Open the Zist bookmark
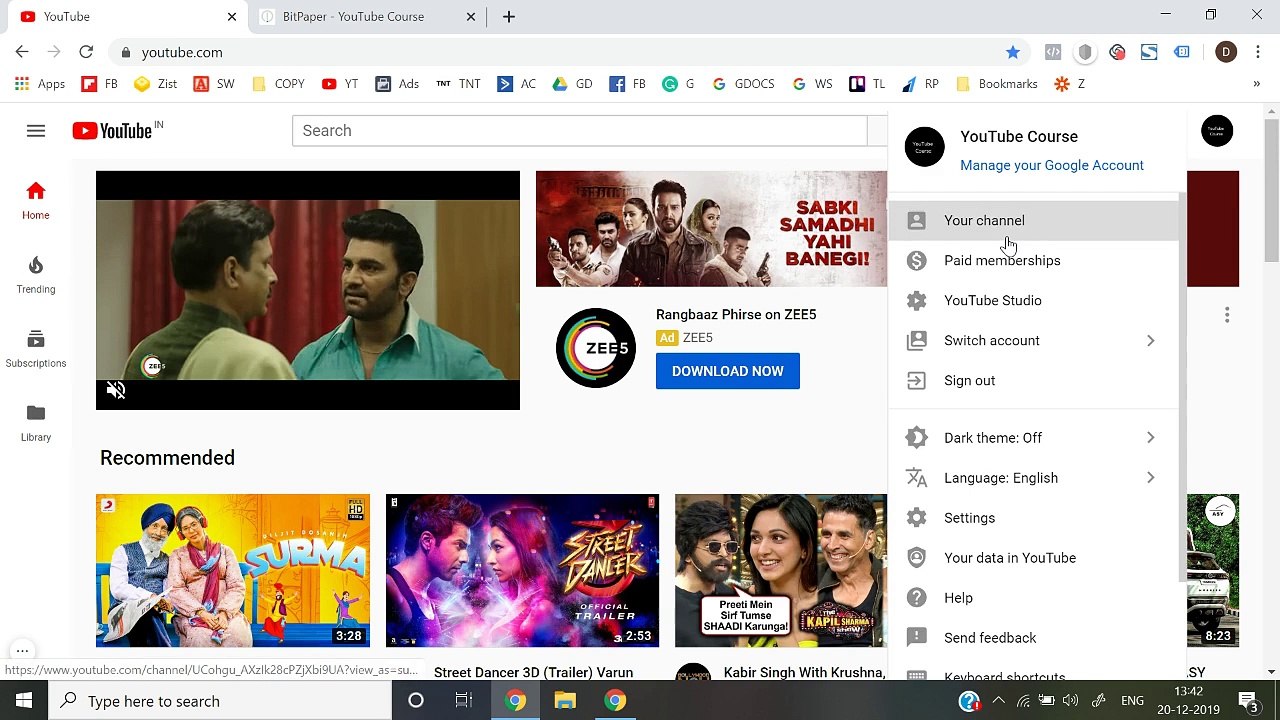The height and width of the screenshot is (720, 1280). 156,84
